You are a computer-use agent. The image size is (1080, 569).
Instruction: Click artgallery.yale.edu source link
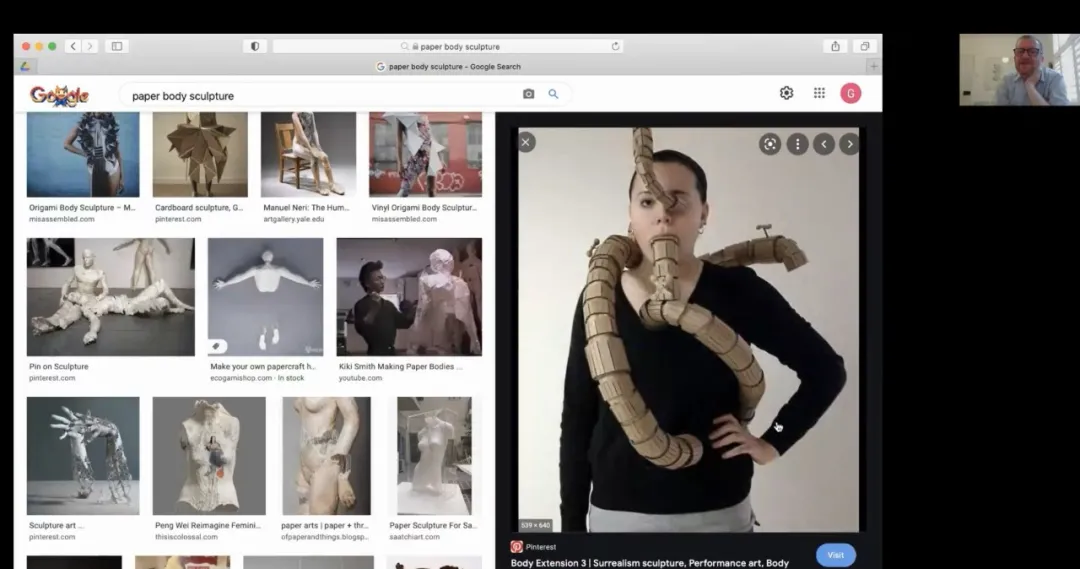pos(293,219)
